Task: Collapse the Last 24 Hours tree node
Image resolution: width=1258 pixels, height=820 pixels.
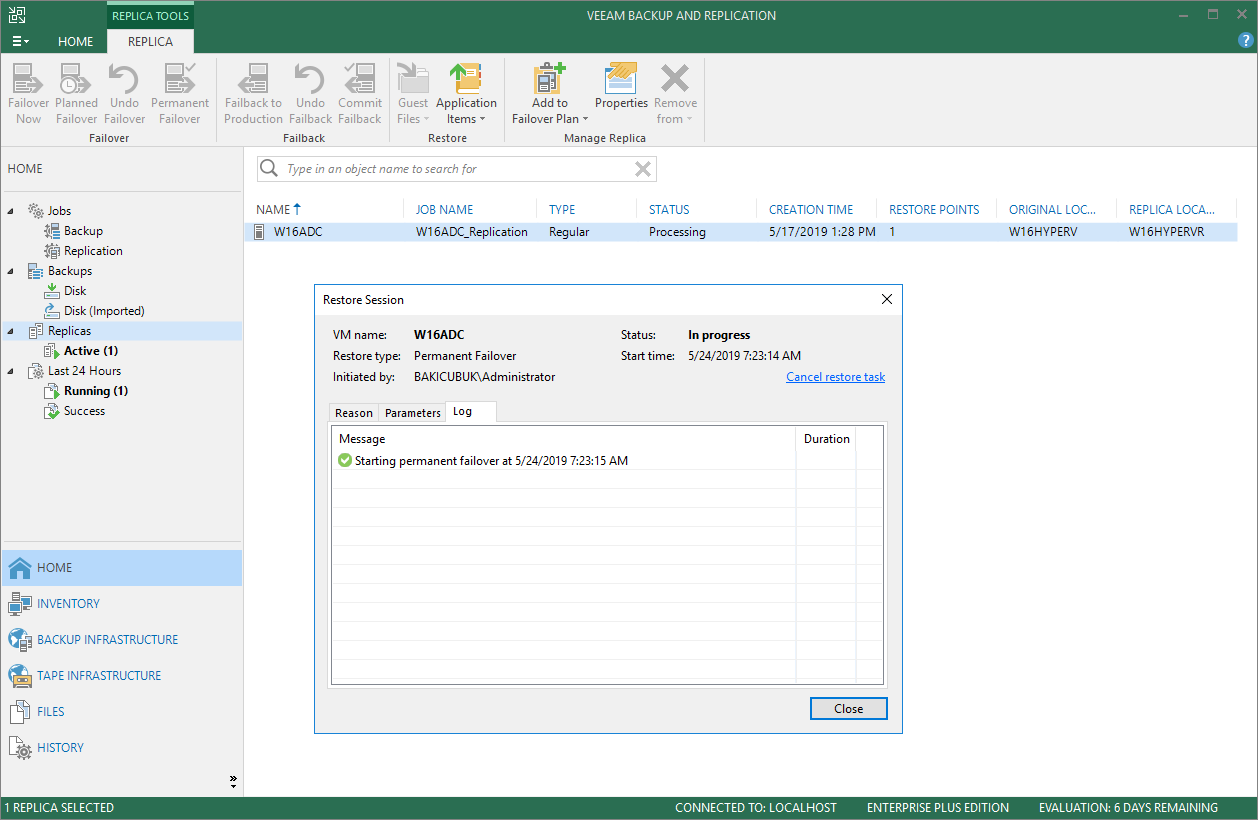Action: coord(11,371)
